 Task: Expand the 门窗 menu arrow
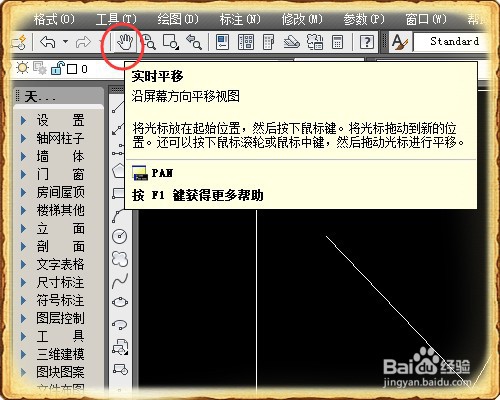(x=23, y=174)
